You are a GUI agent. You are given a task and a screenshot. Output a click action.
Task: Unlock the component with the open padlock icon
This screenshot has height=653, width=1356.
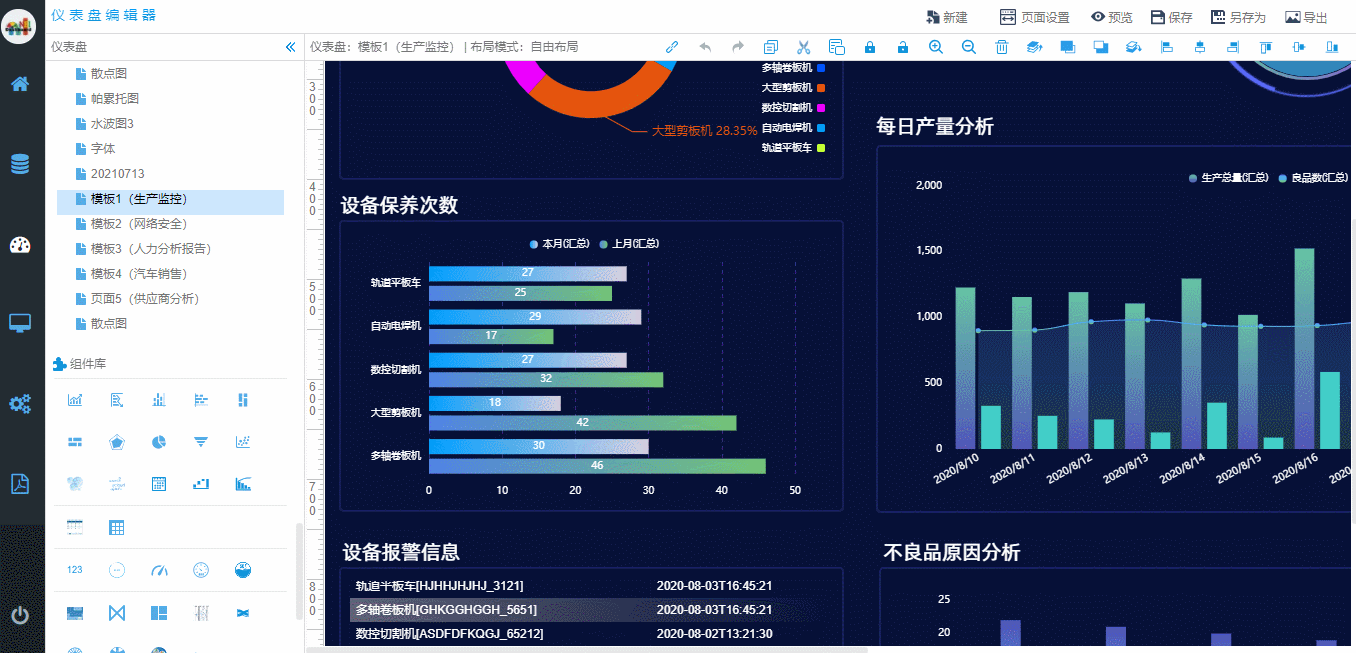click(903, 47)
